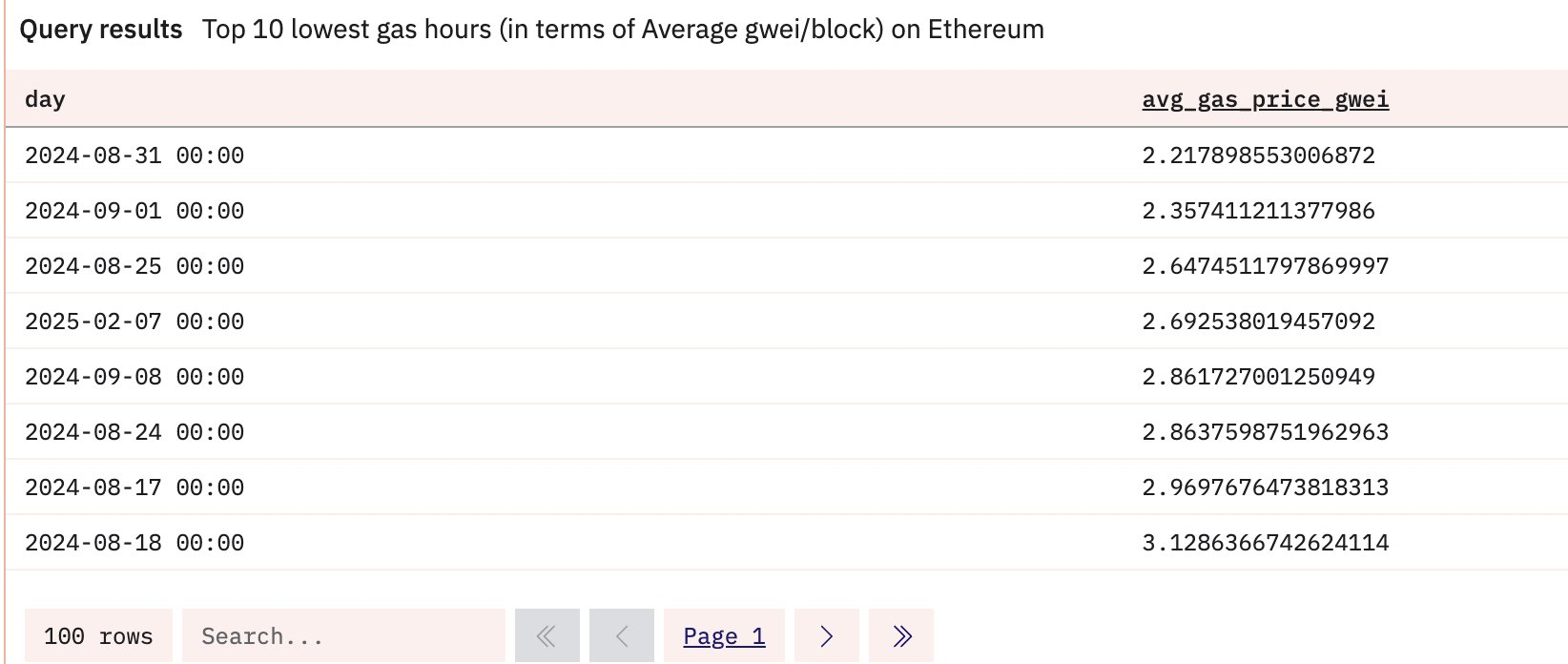Click the 100 rows count label
Image resolution: width=1568 pixels, height=664 pixels.
point(98,636)
